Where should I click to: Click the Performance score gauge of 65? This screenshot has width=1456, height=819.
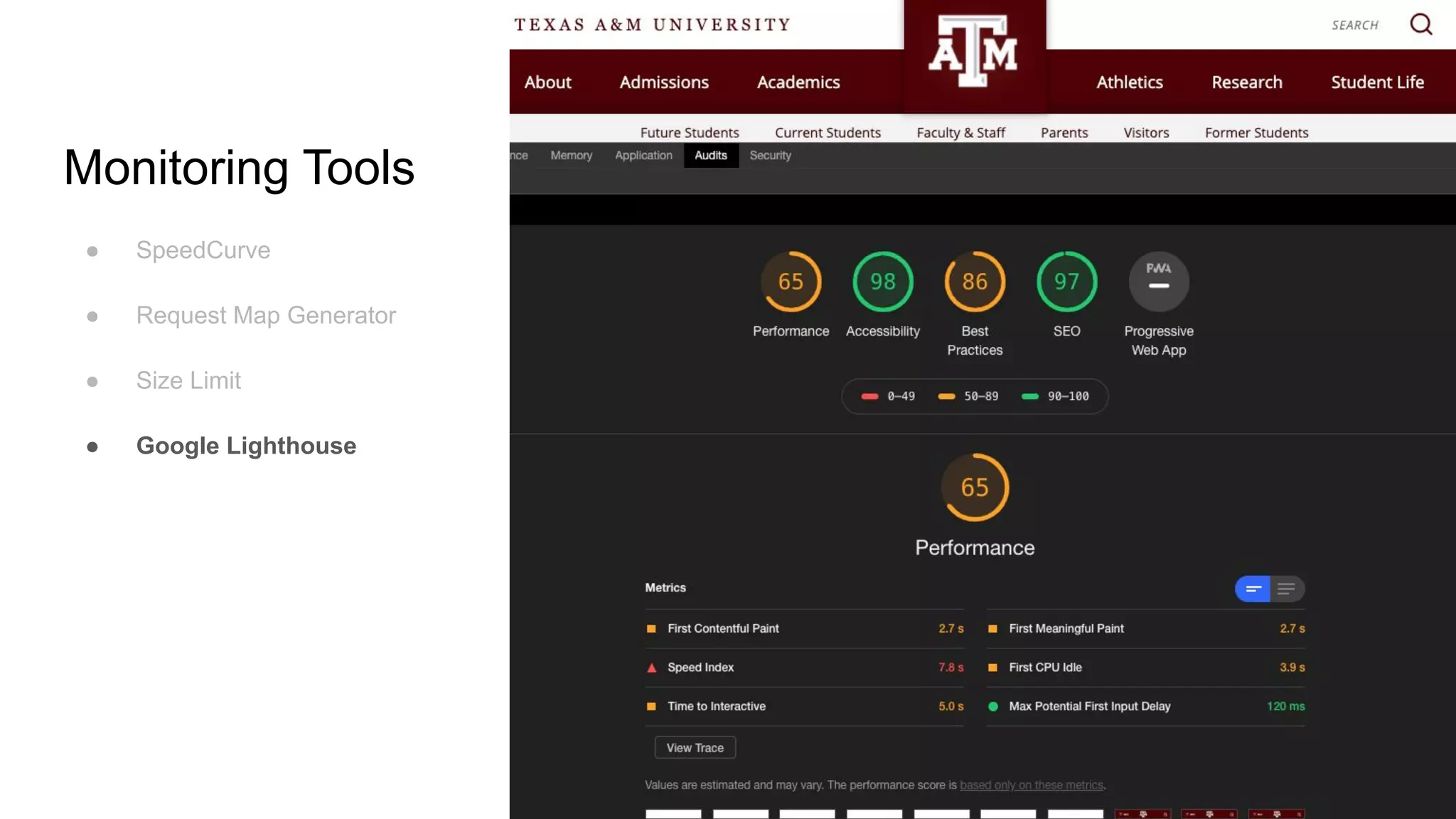[x=791, y=282]
